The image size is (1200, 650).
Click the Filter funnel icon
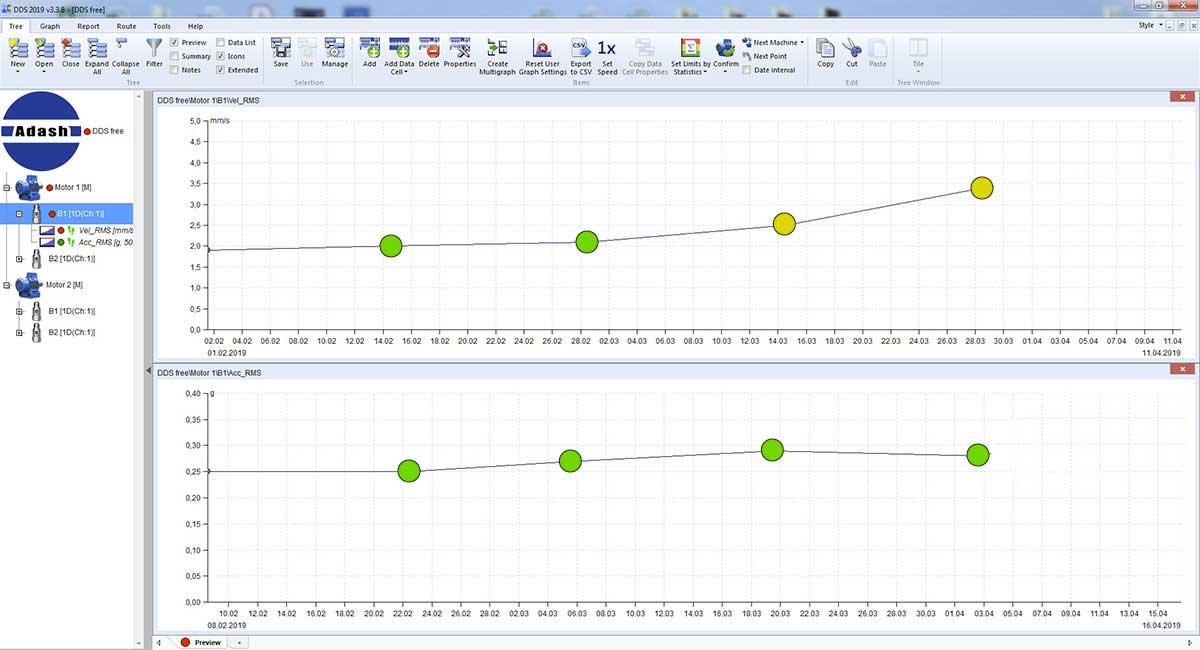tap(154, 47)
